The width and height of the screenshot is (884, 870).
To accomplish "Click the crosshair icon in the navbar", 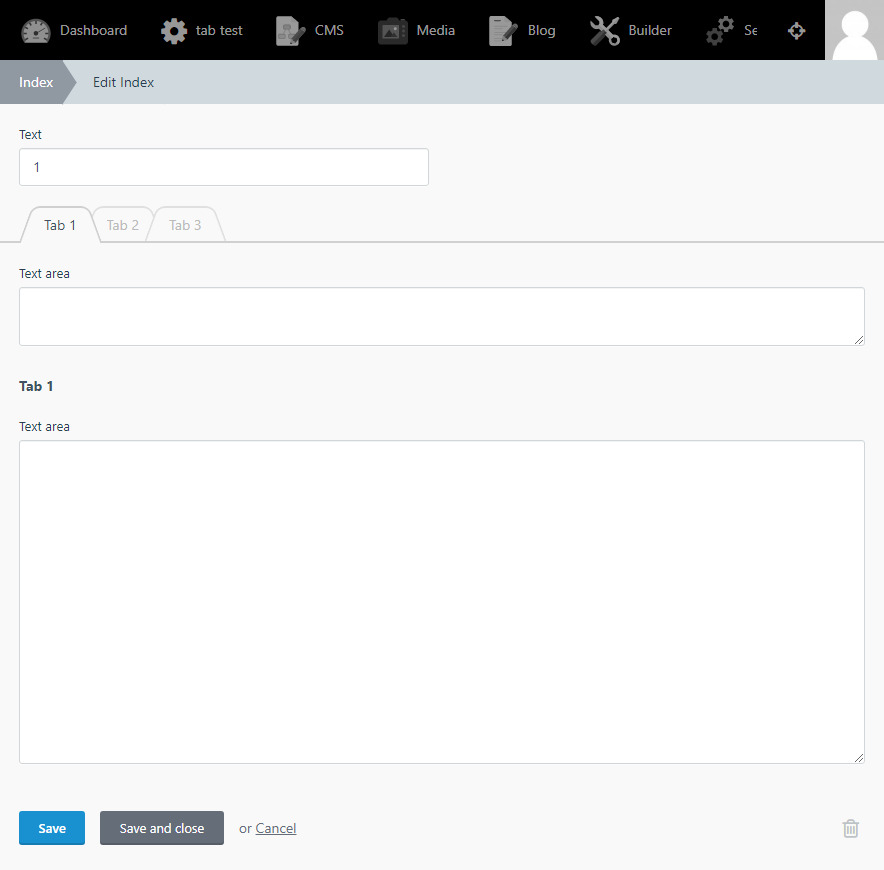I will [x=796, y=30].
